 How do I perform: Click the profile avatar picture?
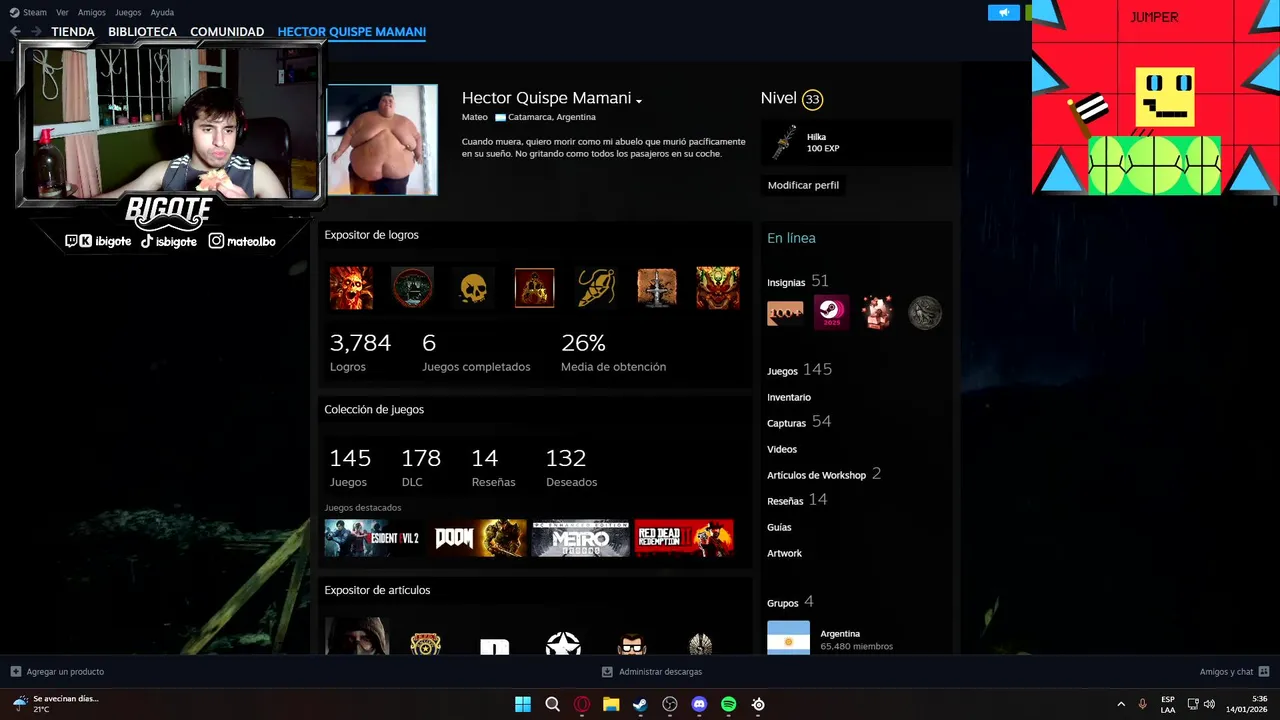(x=382, y=140)
